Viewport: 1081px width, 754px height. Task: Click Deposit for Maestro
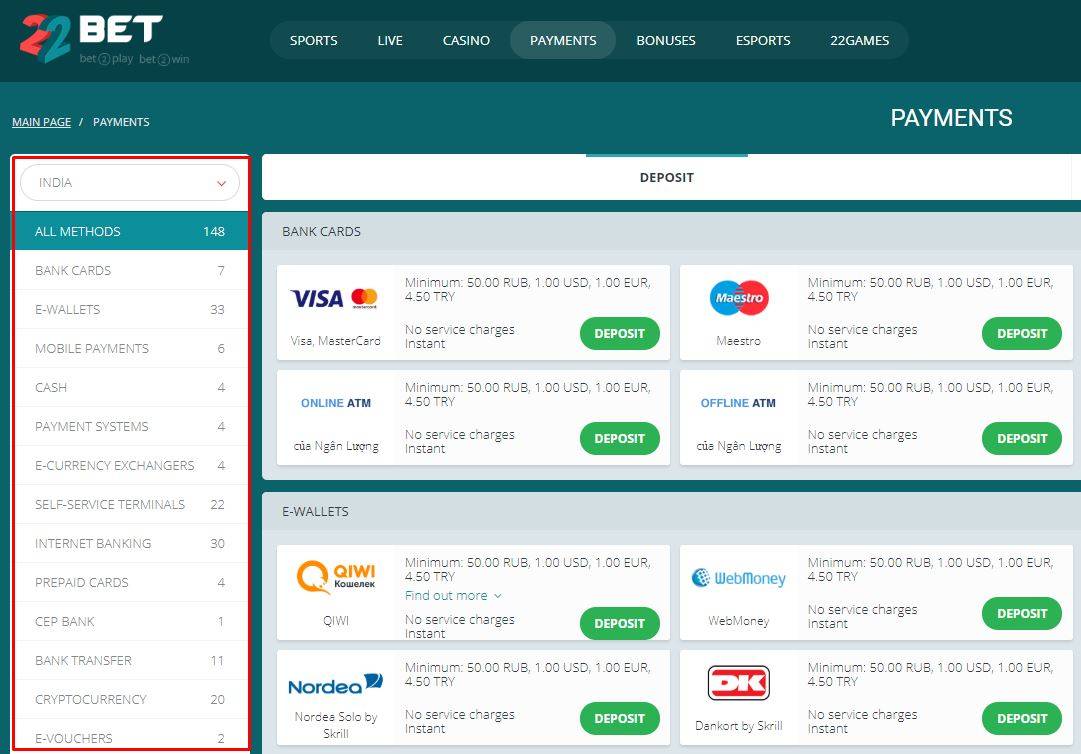[x=1022, y=334]
